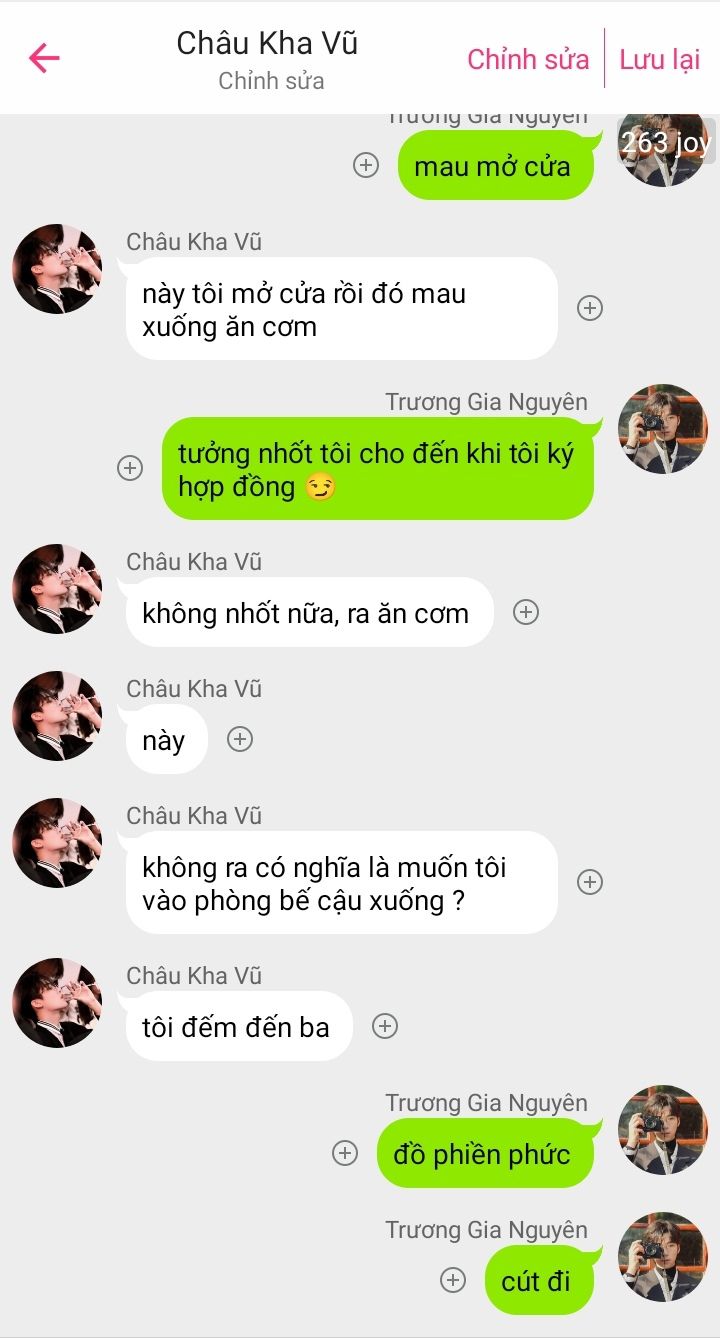
Task: Click plus icon beside 'mau mở cửa'
Action: click(x=367, y=165)
